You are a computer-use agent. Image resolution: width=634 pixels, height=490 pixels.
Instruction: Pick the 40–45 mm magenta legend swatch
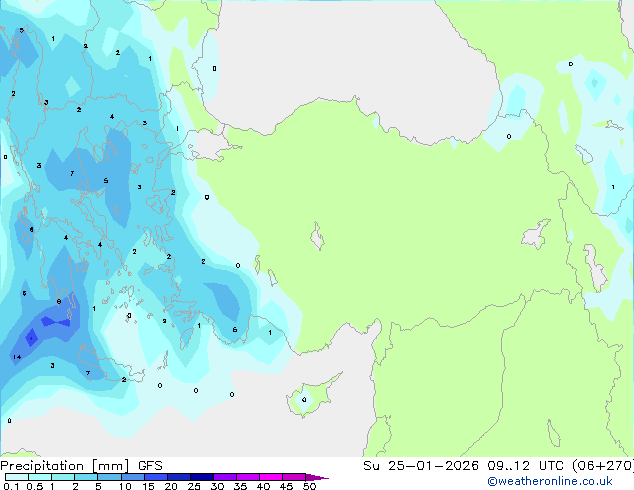pos(271,477)
